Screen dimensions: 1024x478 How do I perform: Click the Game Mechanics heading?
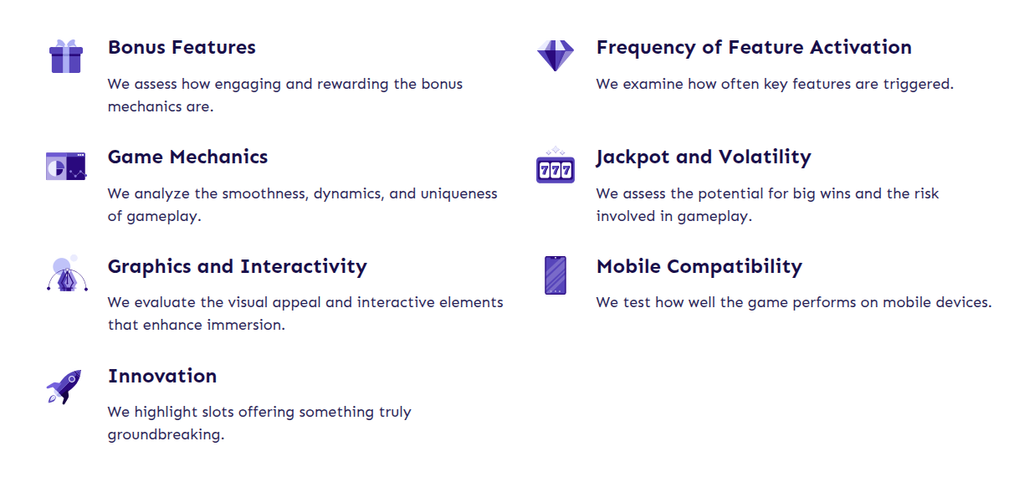point(187,157)
